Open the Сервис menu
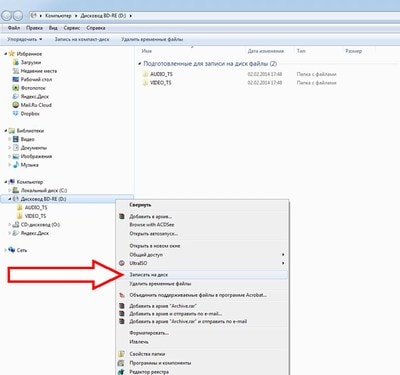400x375 pixels. 72,28
